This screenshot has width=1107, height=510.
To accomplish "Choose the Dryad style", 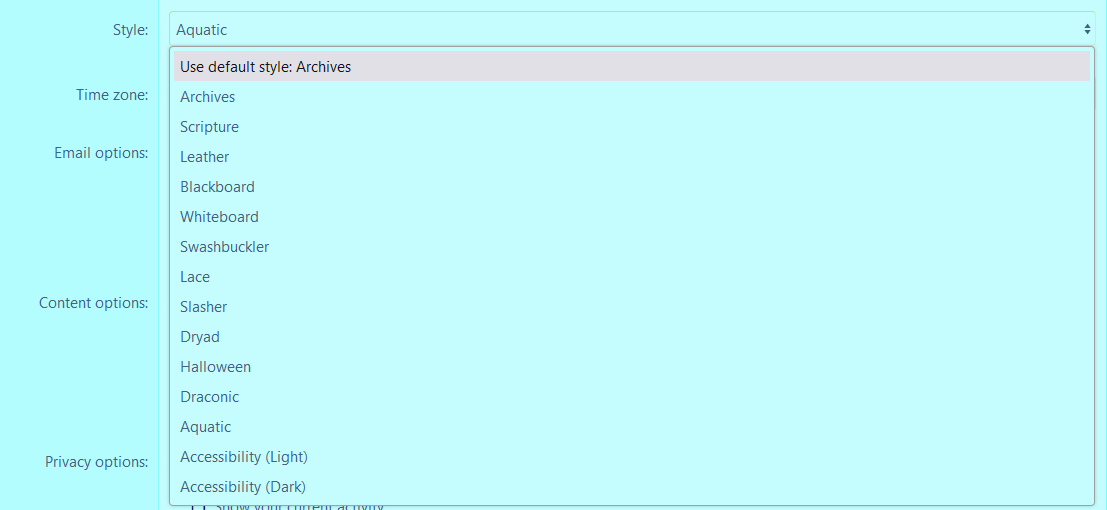I will pyautogui.click(x=632, y=337).
